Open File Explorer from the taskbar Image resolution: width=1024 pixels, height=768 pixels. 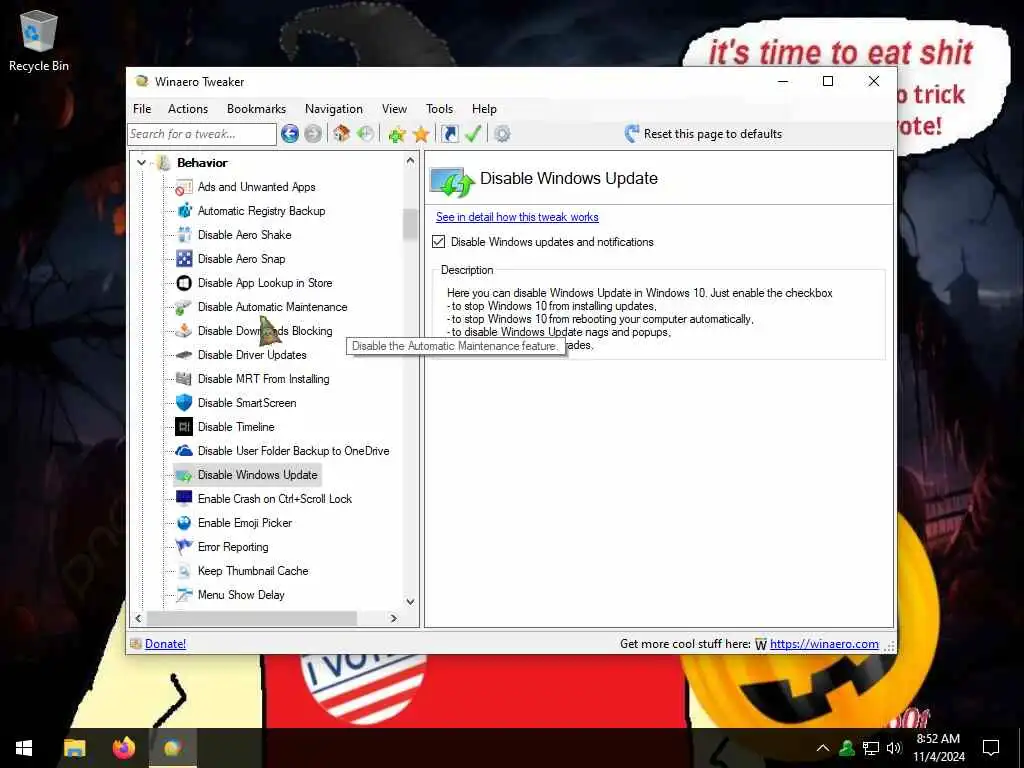74,748
